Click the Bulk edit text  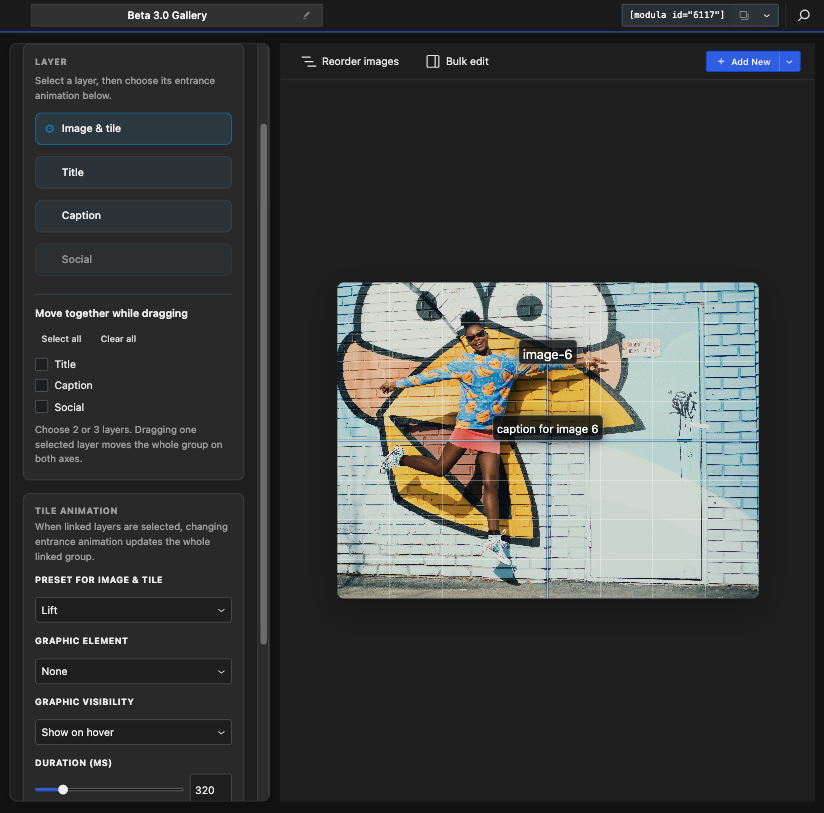[x=467, y=61]
